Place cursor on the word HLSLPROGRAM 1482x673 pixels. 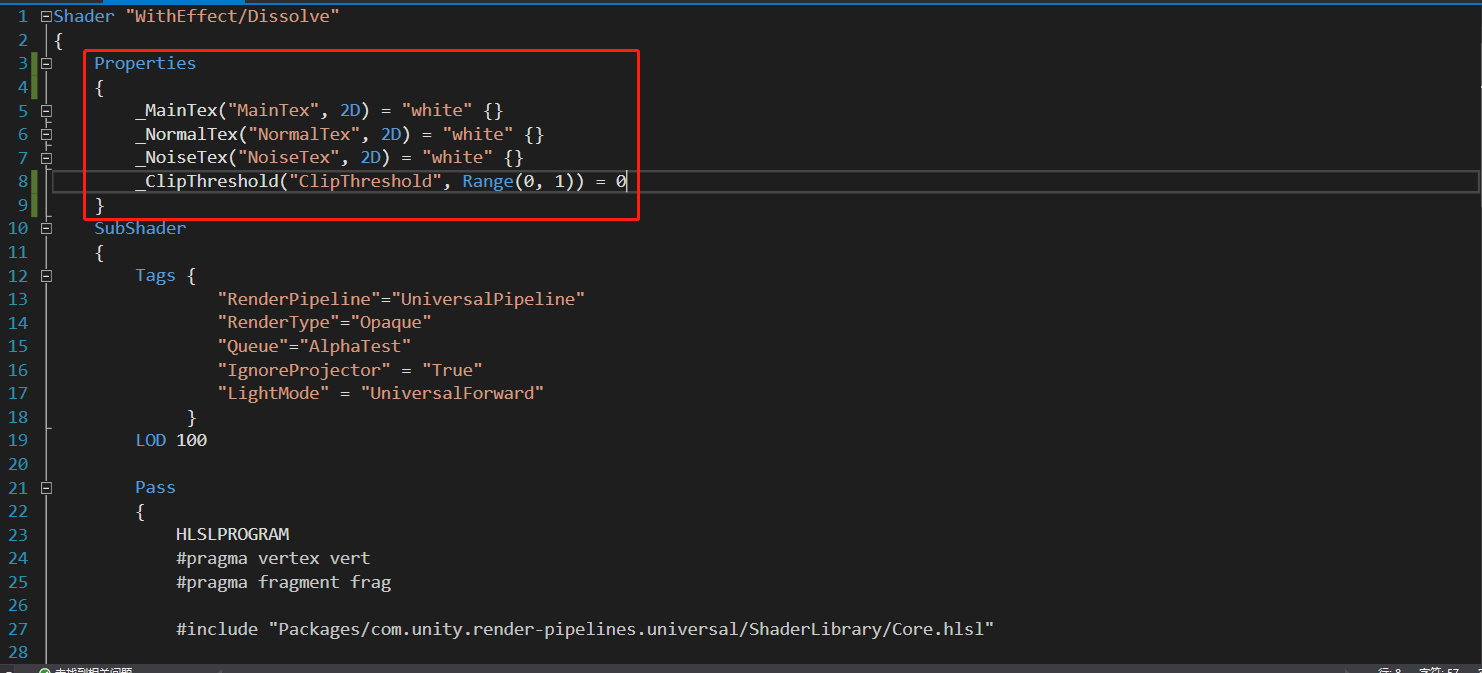(232, 534)
